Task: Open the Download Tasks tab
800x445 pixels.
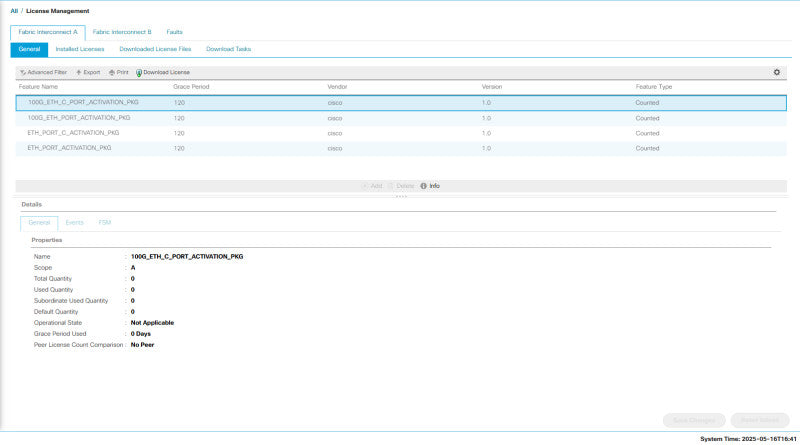Action: pos(228,50)
